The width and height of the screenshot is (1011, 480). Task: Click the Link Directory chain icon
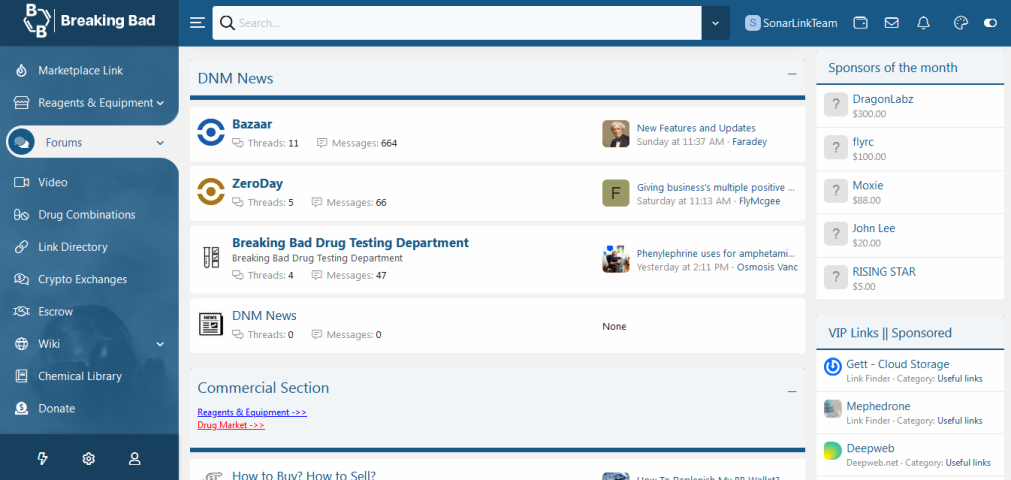coord(21,247)
